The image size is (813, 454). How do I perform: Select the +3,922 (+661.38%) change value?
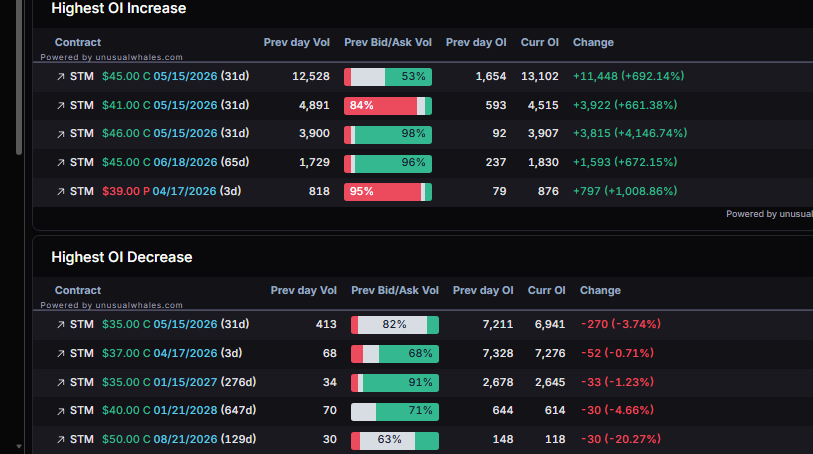click(x=625, y=105)
